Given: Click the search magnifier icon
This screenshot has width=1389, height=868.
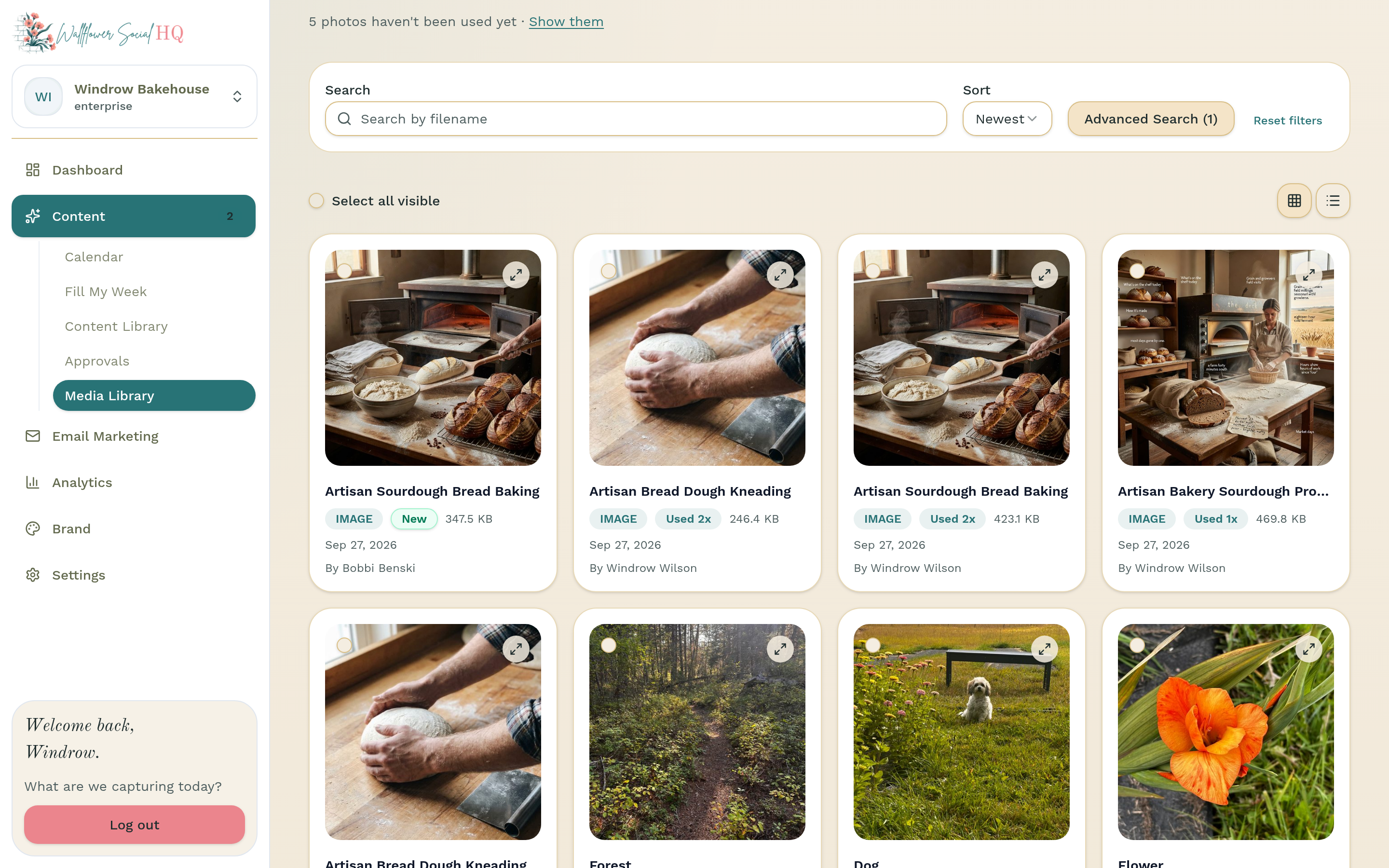Looking at the screenshot, I should click(x=344, y=119).
